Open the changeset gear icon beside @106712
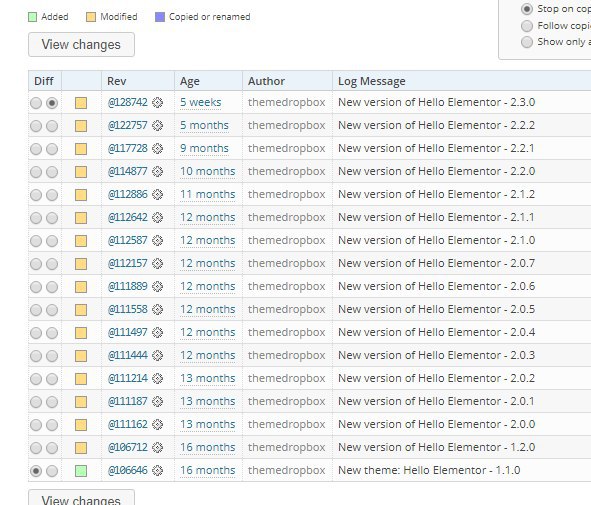Viewport: 591px width, 505px height. coord(158,447)
